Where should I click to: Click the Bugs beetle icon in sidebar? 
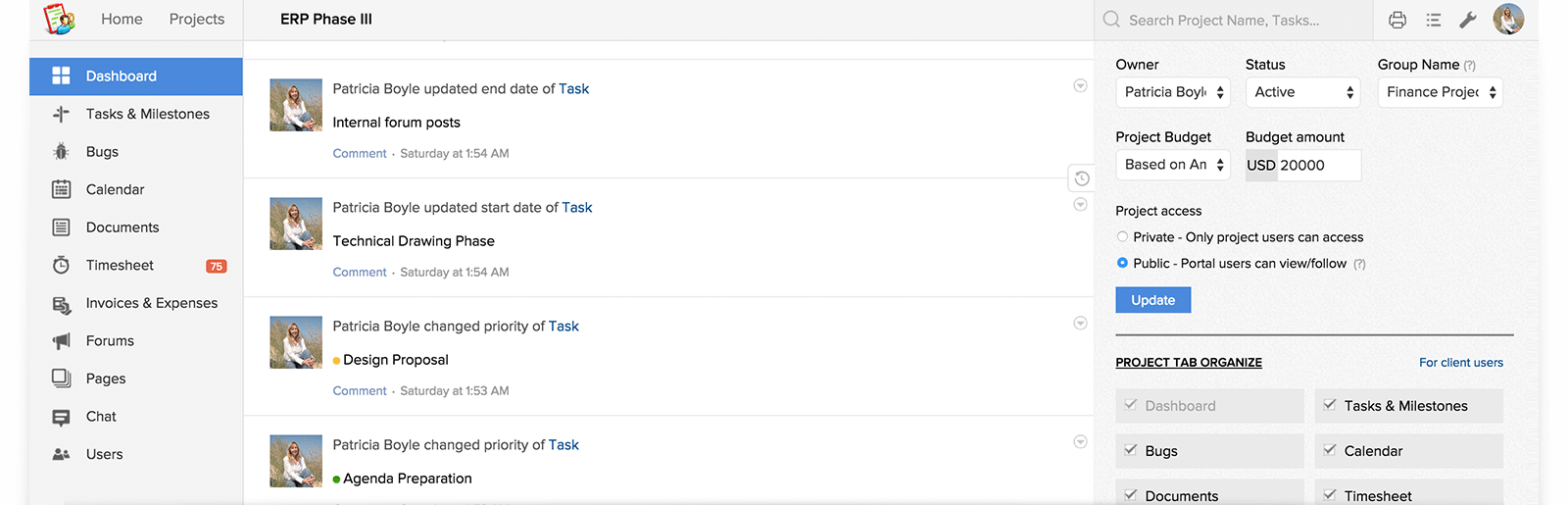click(61, 152)
